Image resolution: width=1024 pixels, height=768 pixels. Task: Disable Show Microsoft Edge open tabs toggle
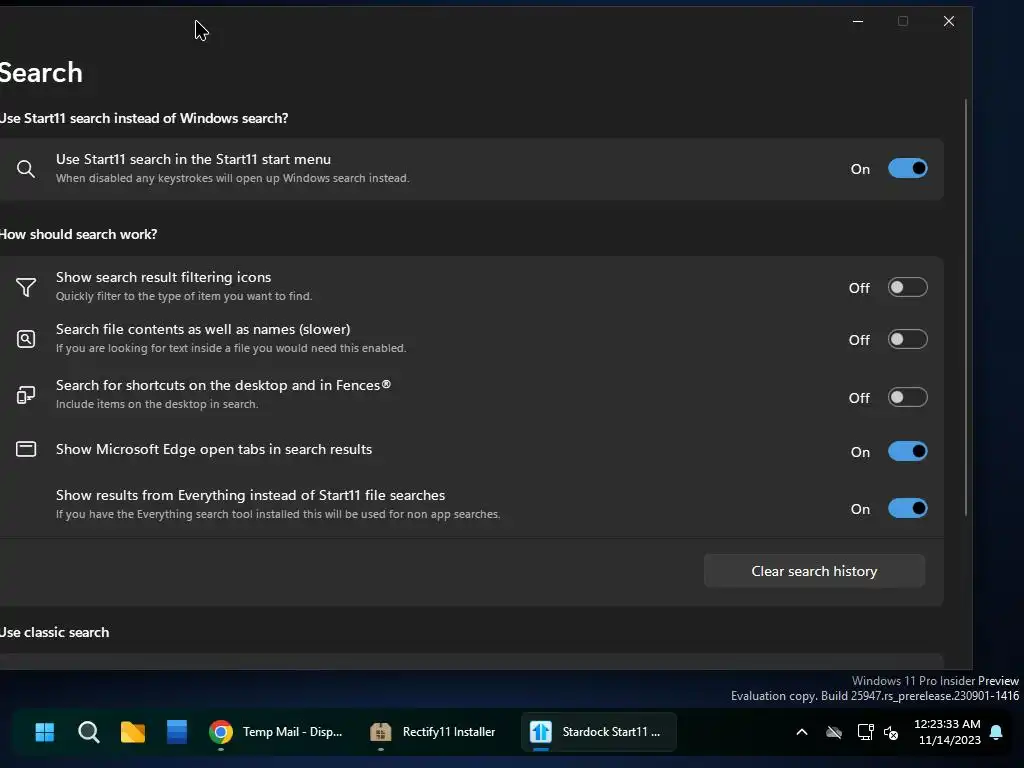[907, 451]
